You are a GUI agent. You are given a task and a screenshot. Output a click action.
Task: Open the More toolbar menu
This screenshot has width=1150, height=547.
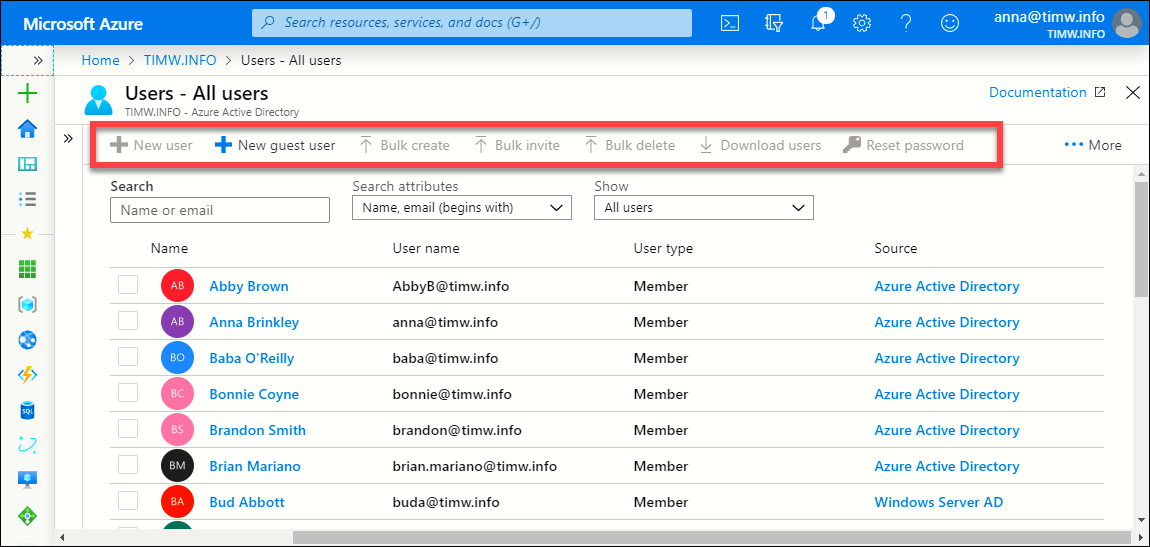(x=1093, y=145)
